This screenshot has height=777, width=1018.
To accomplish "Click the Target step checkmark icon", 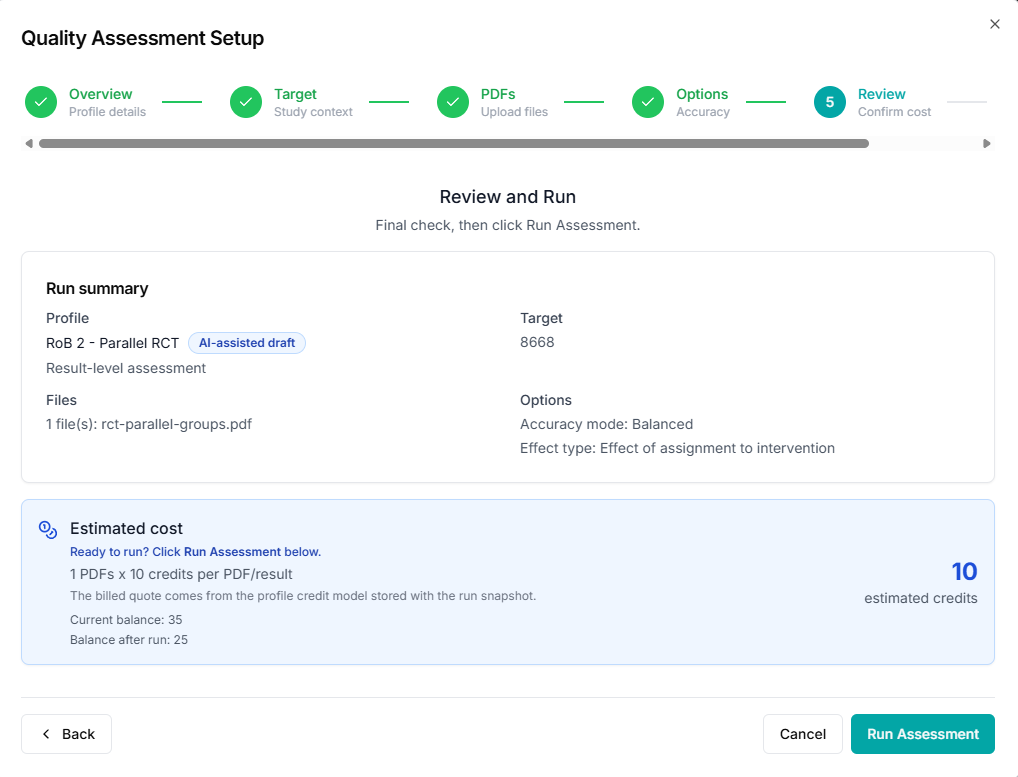I will point(246,102).
